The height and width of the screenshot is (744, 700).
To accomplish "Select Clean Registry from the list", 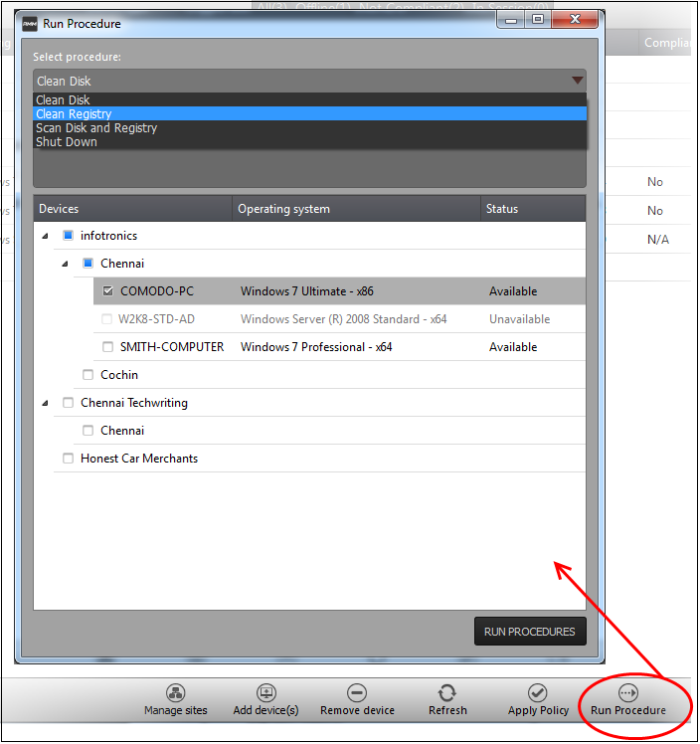I will point(310,114).
